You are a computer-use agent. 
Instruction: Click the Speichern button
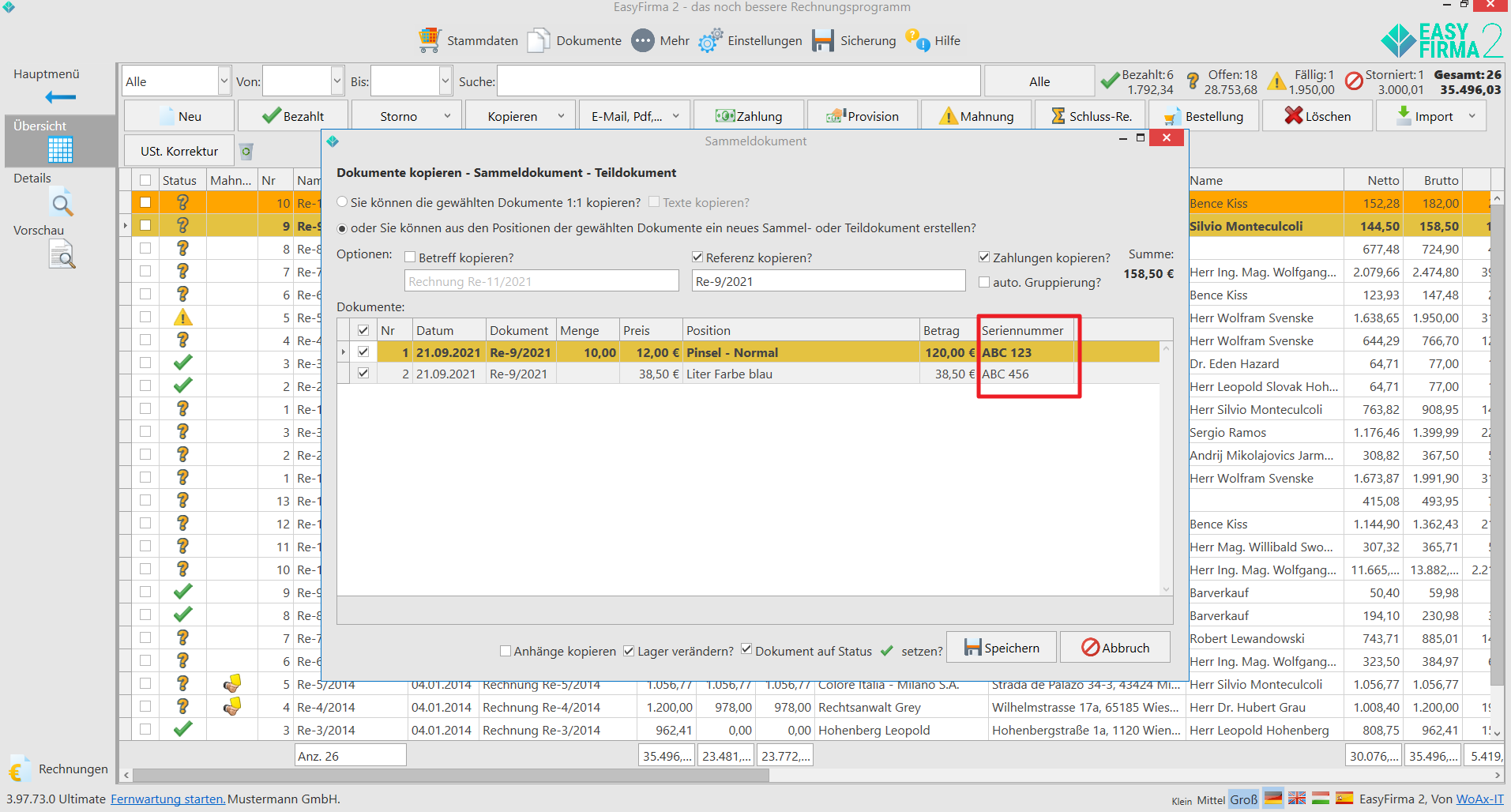[x=1001, y=648]
